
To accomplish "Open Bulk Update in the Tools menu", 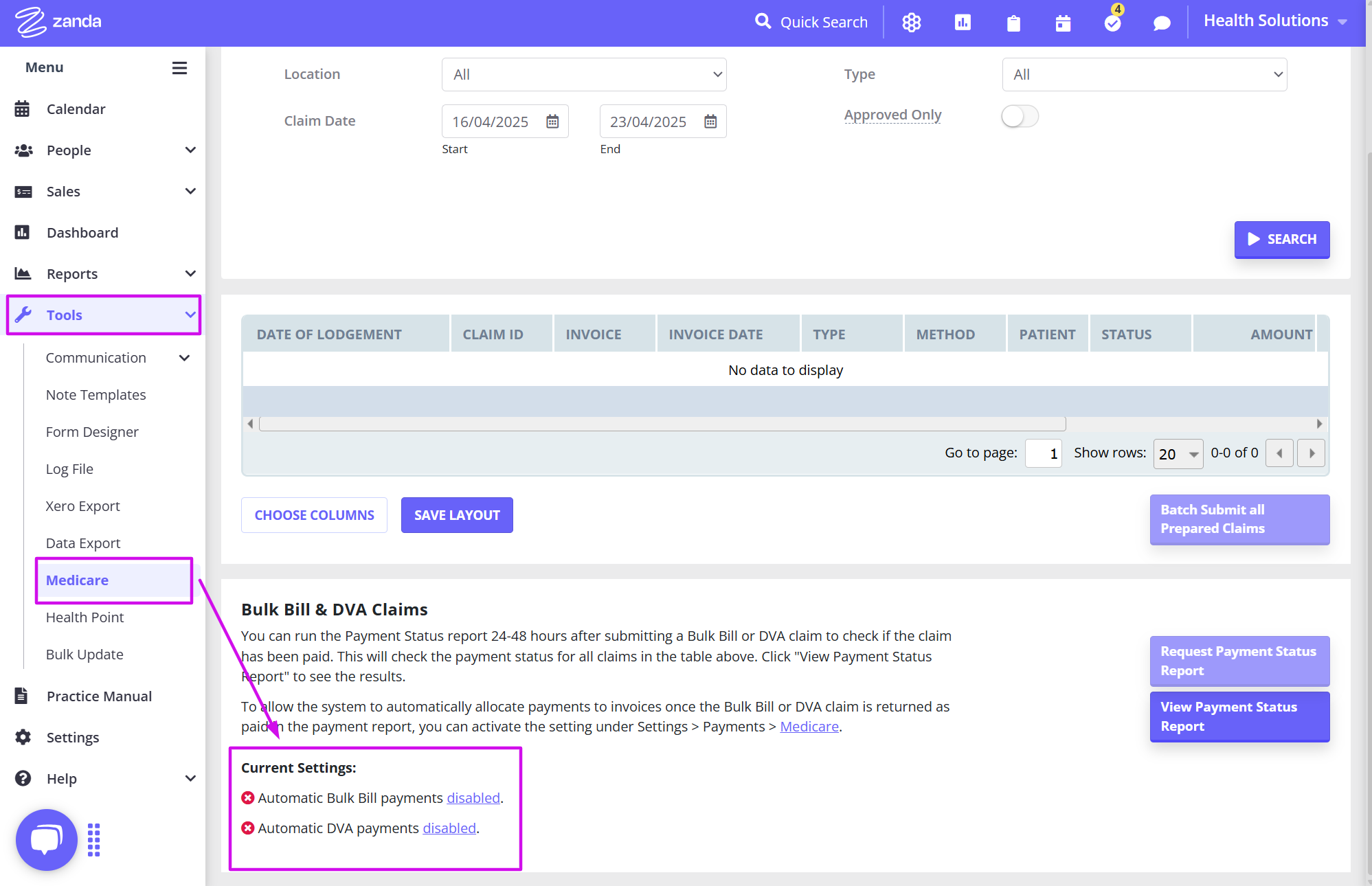I will [x=85, y=654].
